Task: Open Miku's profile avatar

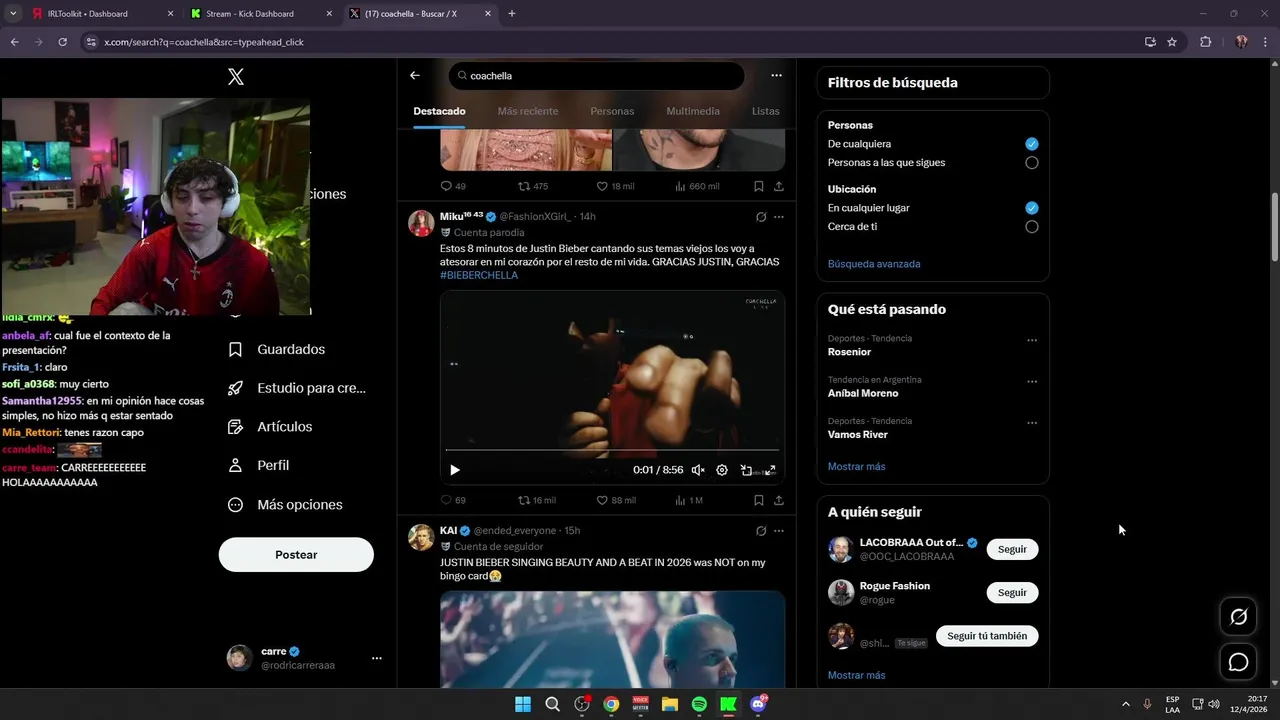Action: click(421, 223)
